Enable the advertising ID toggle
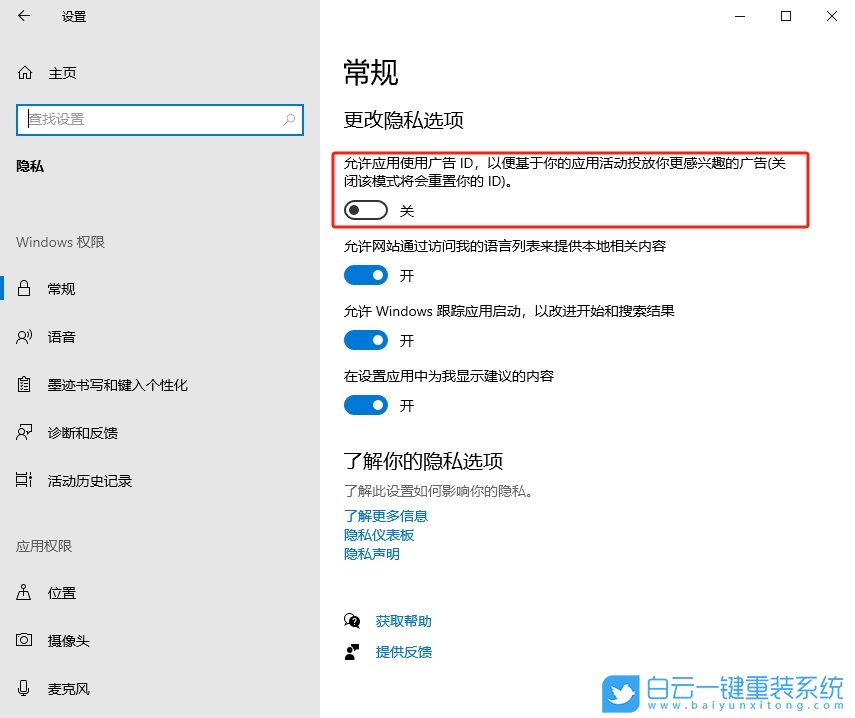This screenshot has width=855, height=718. click(x=365, y=210)
